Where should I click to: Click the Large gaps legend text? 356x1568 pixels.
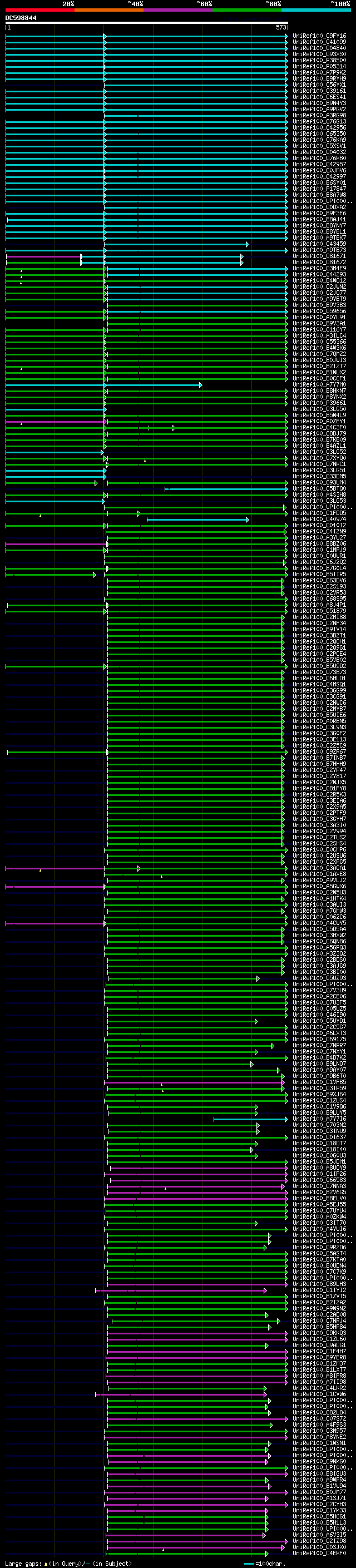point(68,1563)
